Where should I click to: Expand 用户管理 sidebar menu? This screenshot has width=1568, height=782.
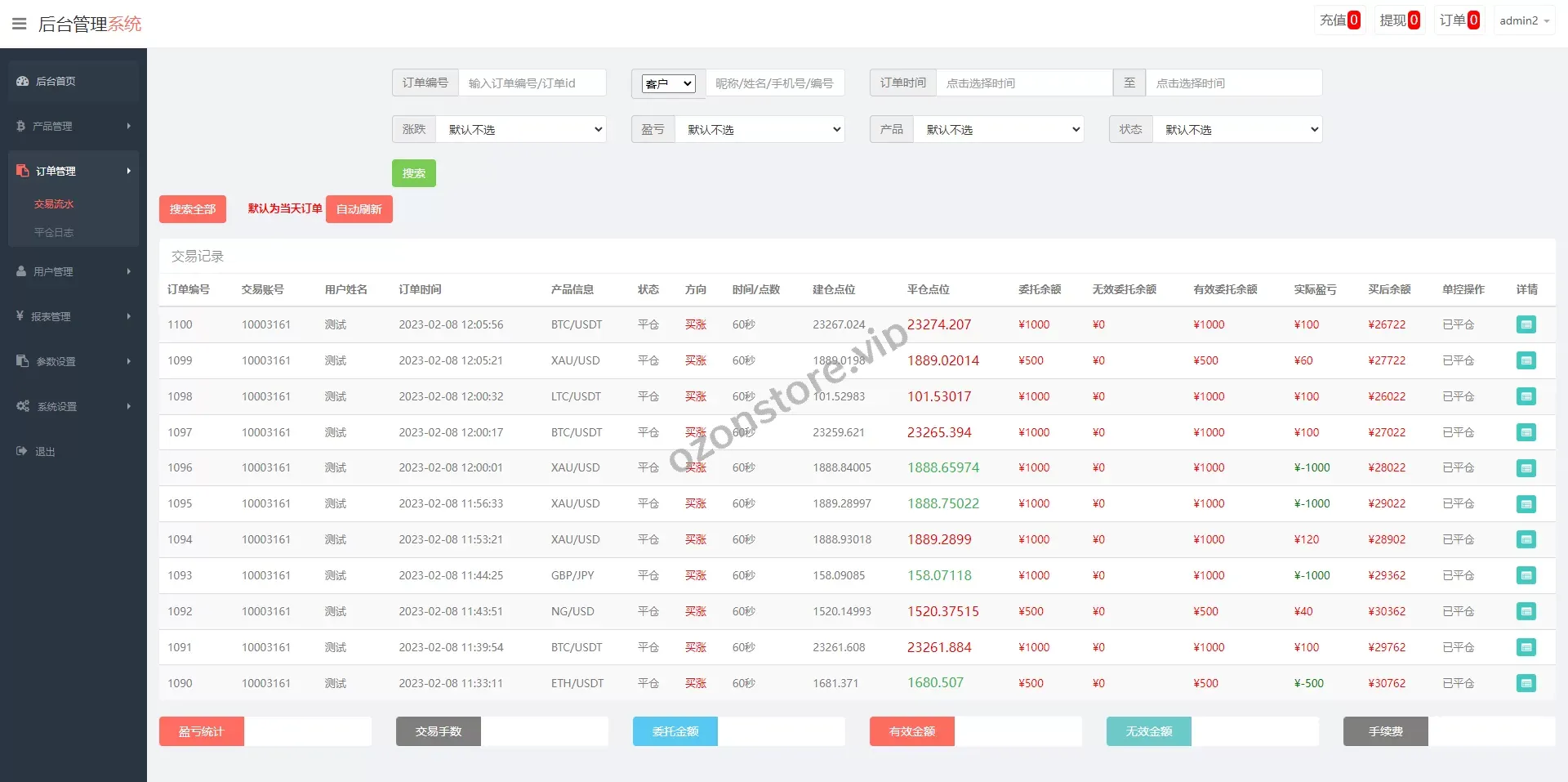[73, 271]
